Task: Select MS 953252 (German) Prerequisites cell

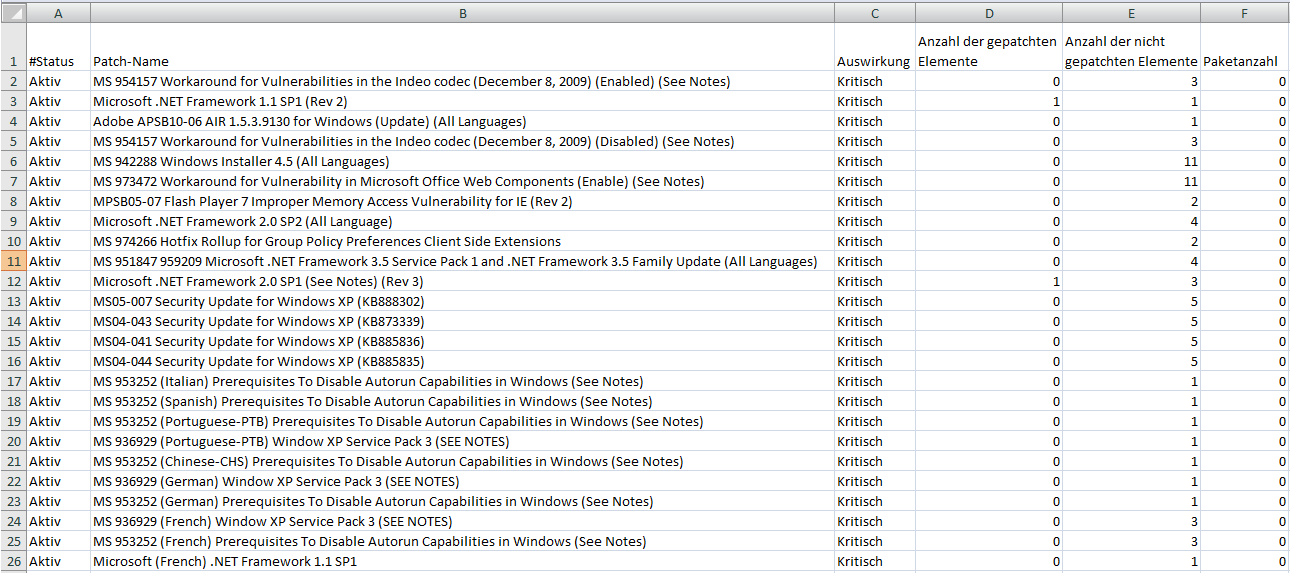Action: click(462, 501)
